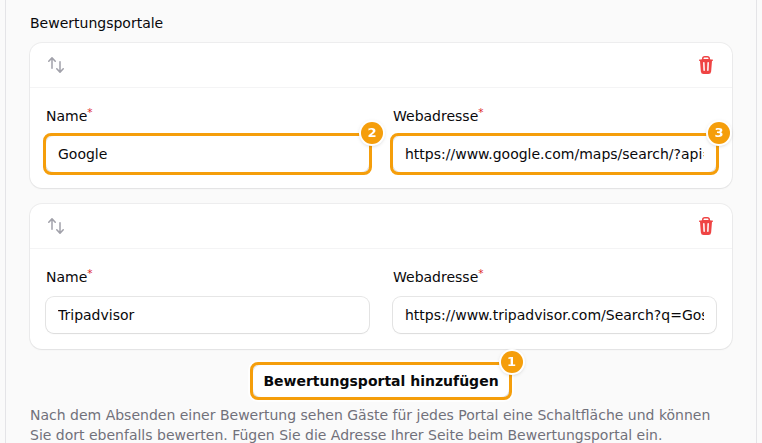
Task: Click the Bewertungsportale section heading
Action: [x=96, y=23]
